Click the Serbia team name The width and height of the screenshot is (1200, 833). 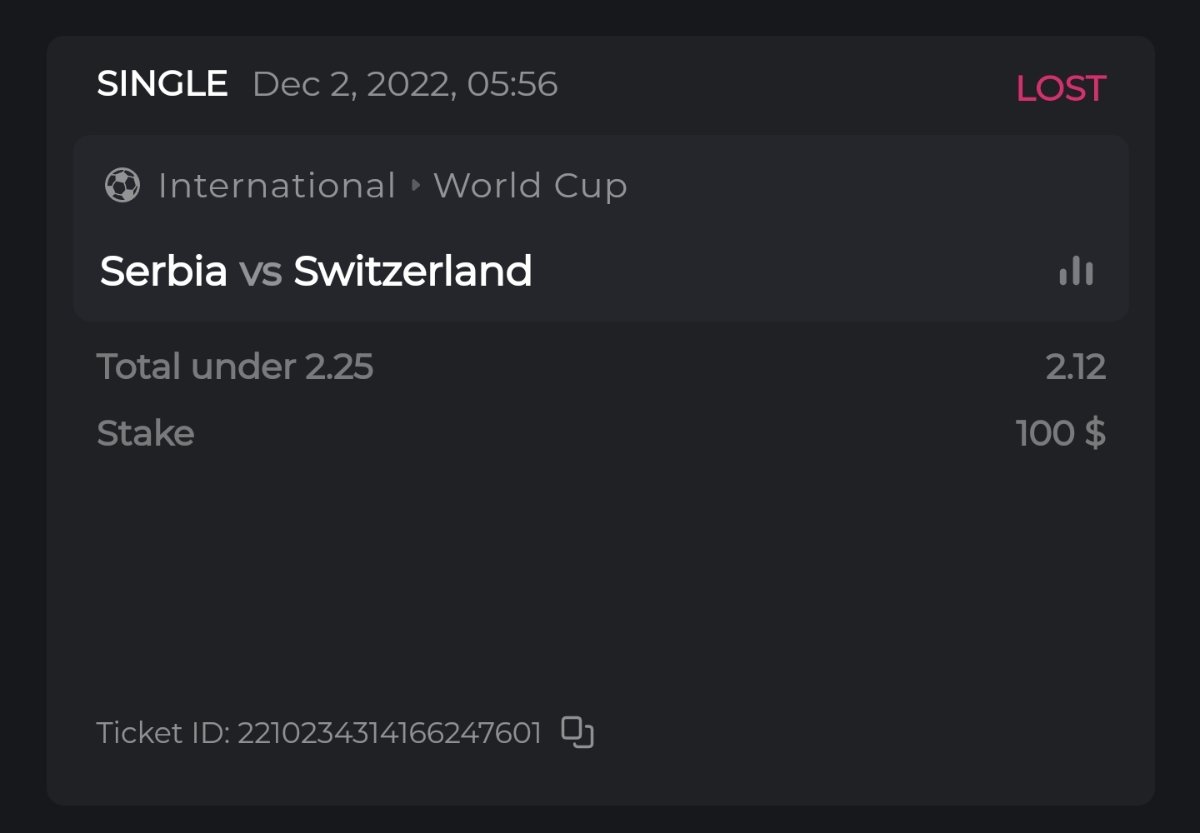164,271
